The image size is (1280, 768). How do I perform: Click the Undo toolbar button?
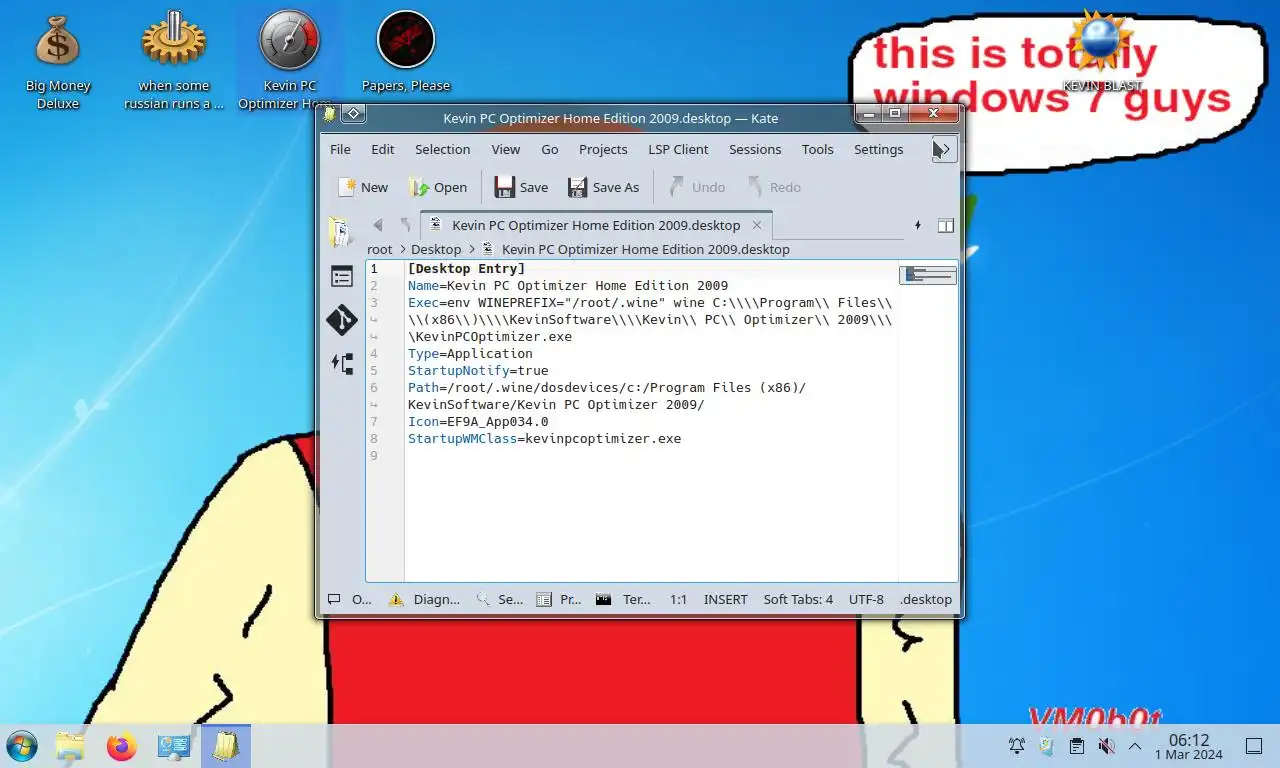click(697, 187)
